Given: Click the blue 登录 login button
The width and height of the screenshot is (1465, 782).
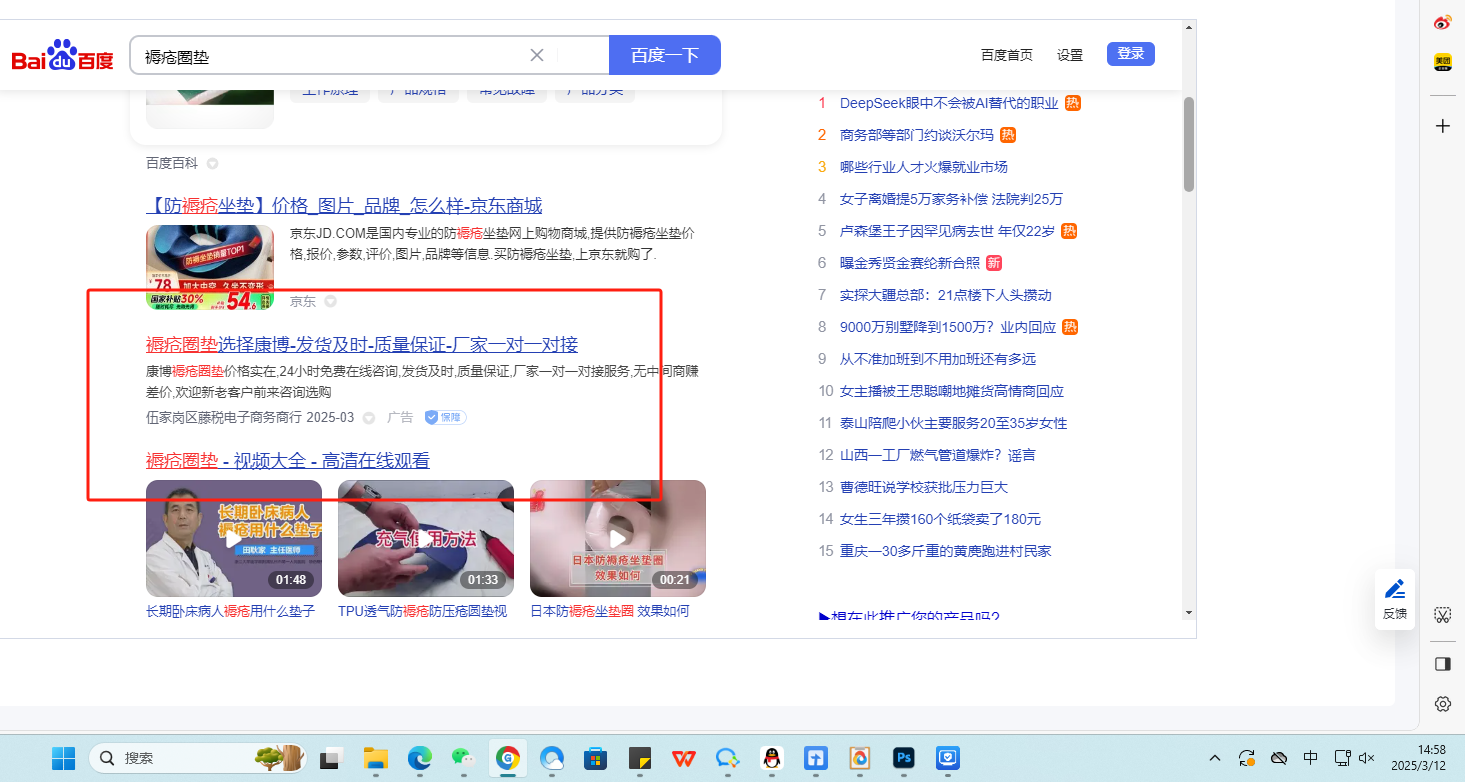Looking at the screenshot, I should (x=1130, y=54).
